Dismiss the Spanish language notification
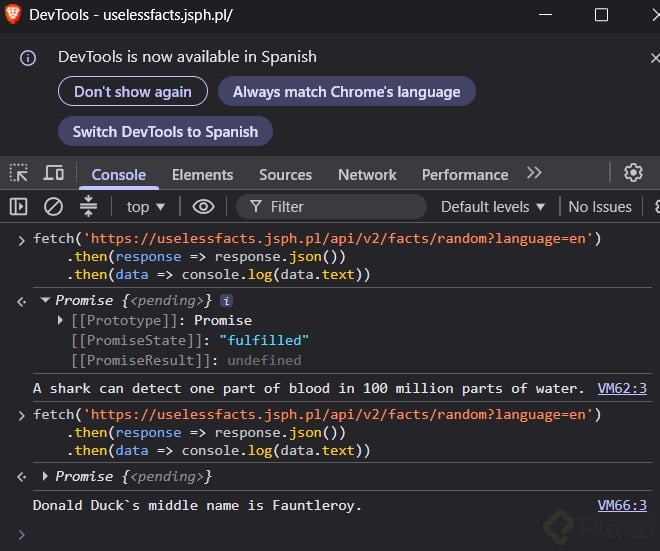Screen dimensions: 660x551 coord(655,58)
